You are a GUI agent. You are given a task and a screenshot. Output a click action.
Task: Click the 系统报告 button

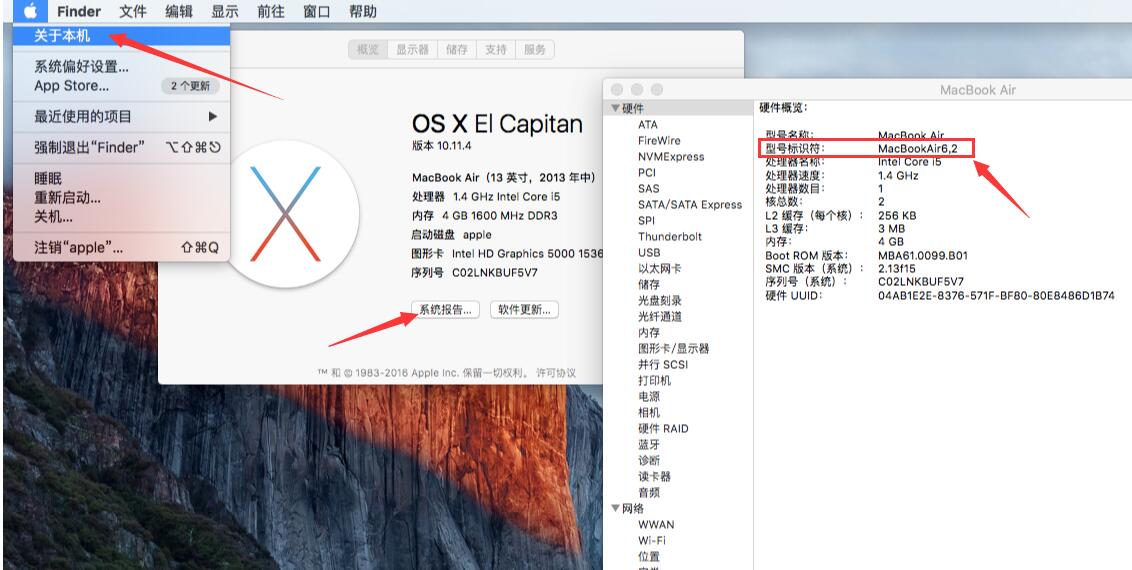click(445, 310)
